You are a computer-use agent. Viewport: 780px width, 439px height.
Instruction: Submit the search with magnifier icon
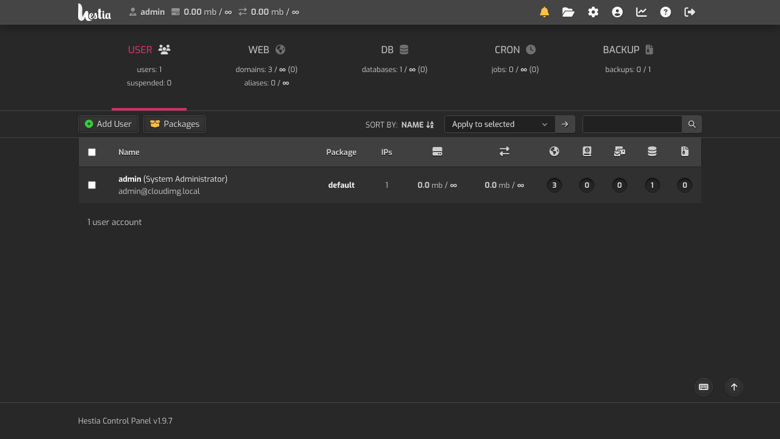(x=691, y=124)
